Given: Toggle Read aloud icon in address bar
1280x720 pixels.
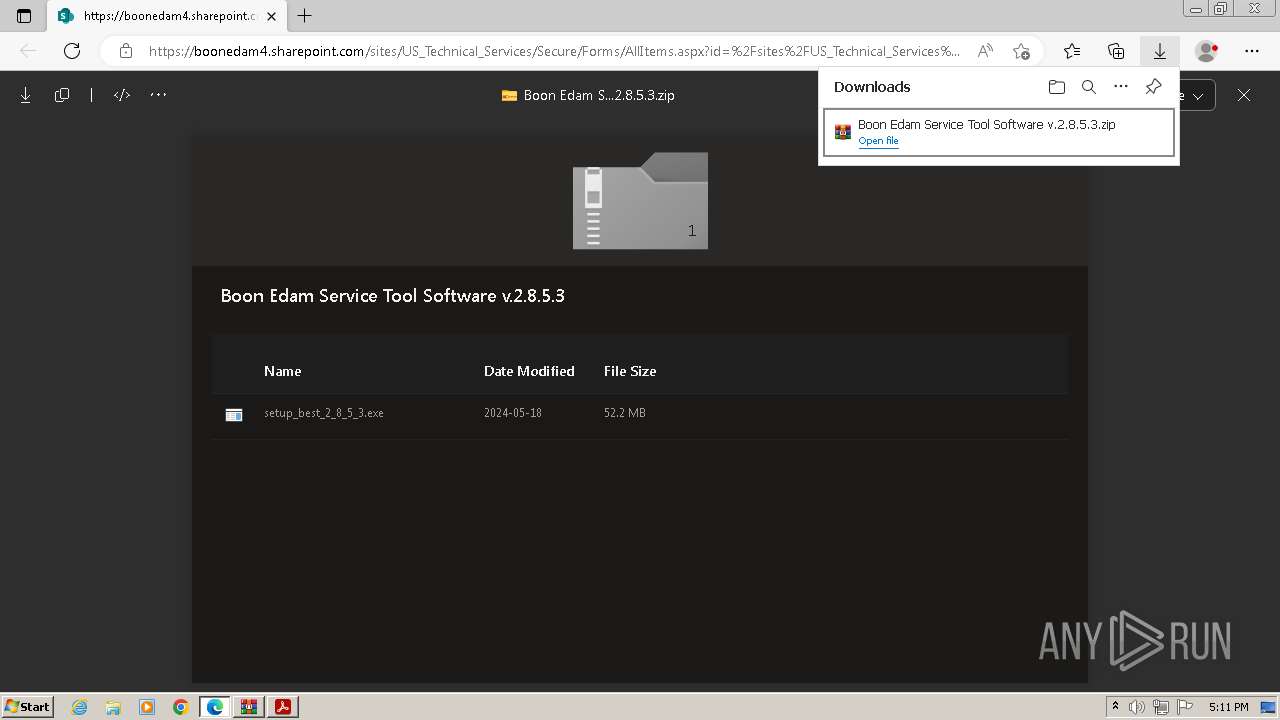Looking at the screenshot, I should pyautogui.click(x=985, y=51).
